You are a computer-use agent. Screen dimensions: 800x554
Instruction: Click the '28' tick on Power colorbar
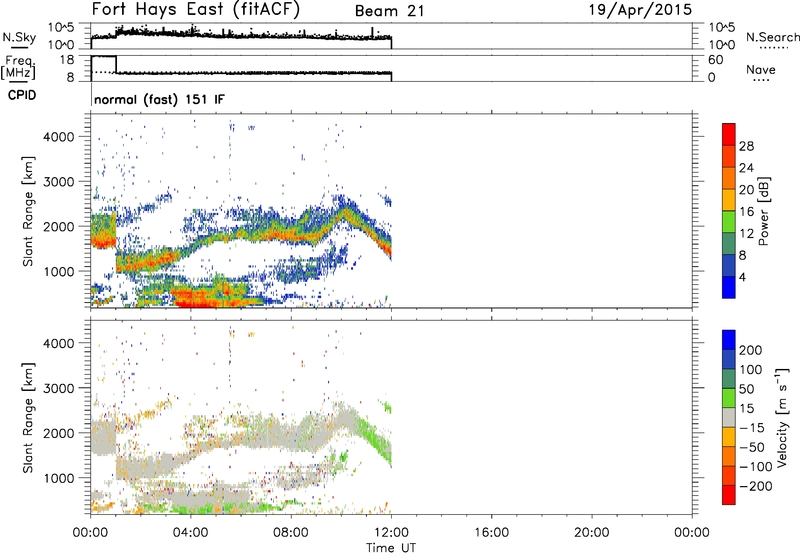(x=746, y=146)
